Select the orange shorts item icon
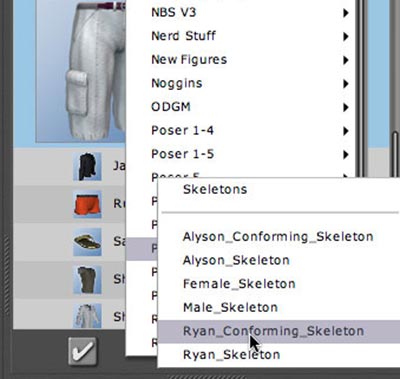 click(87, 204)
